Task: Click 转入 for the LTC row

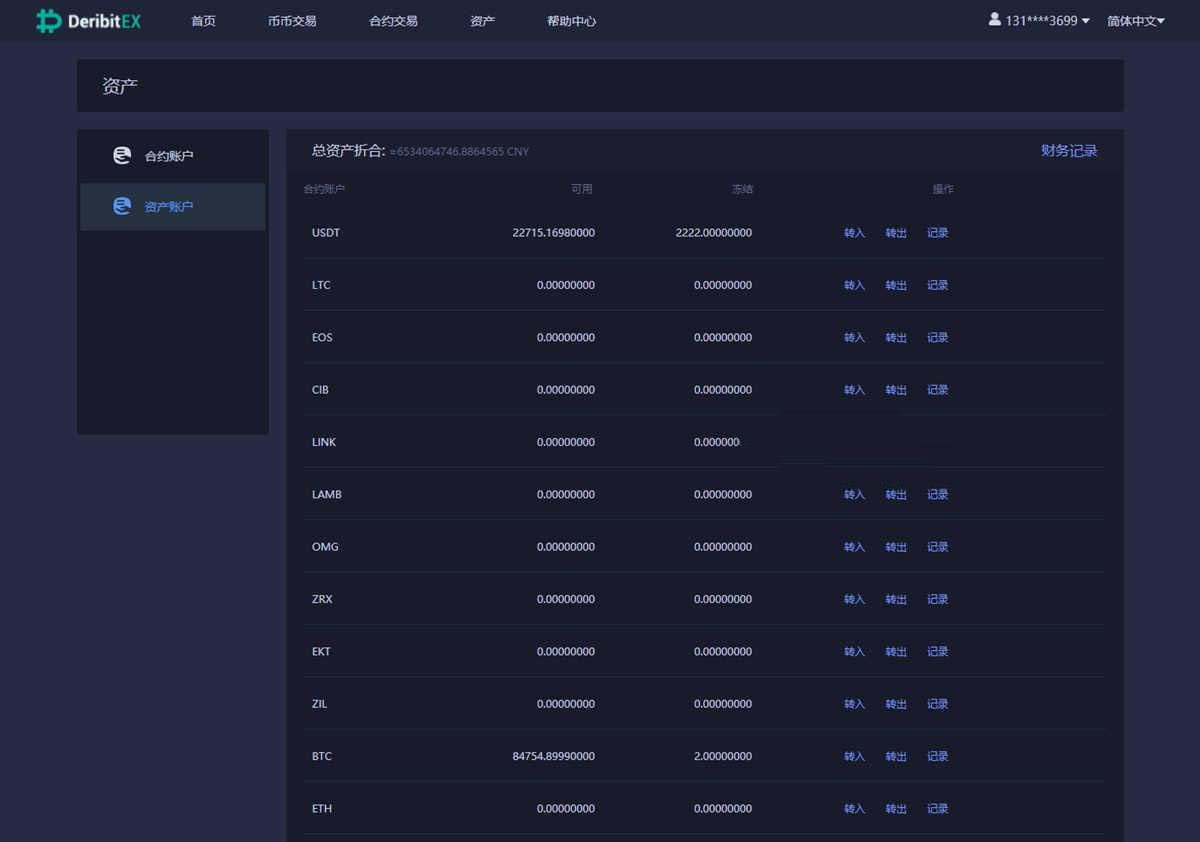Action: click(x=854, y=285)
